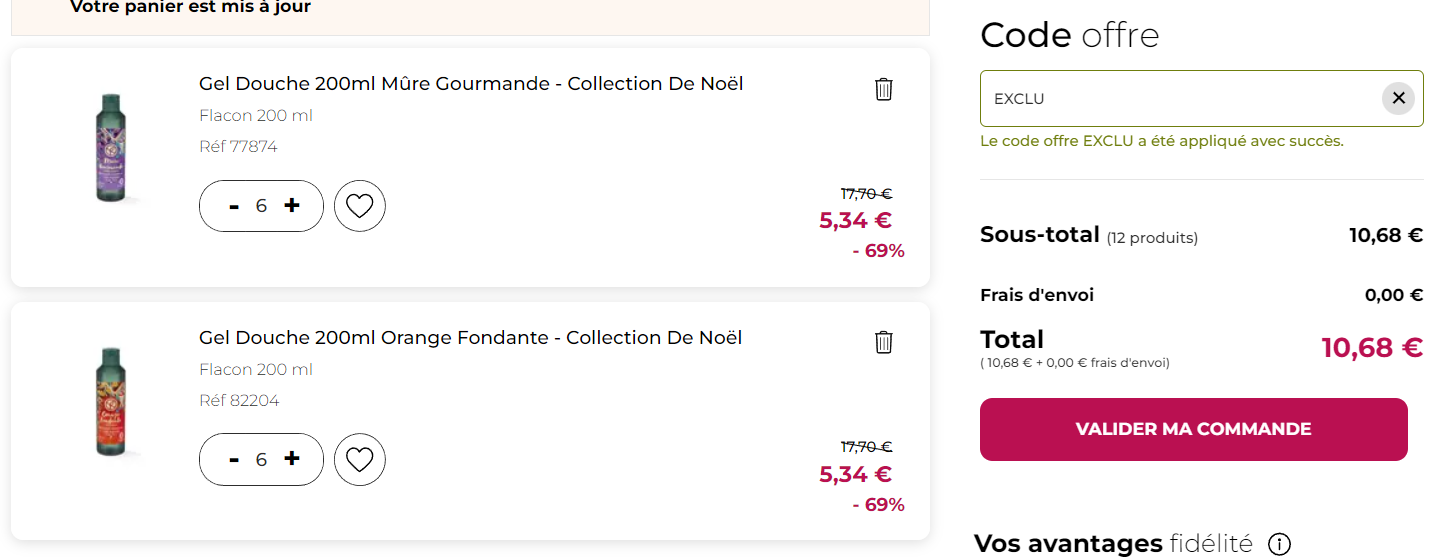Add Mûre Gourmande gel to wishlist

click(360, 206)
